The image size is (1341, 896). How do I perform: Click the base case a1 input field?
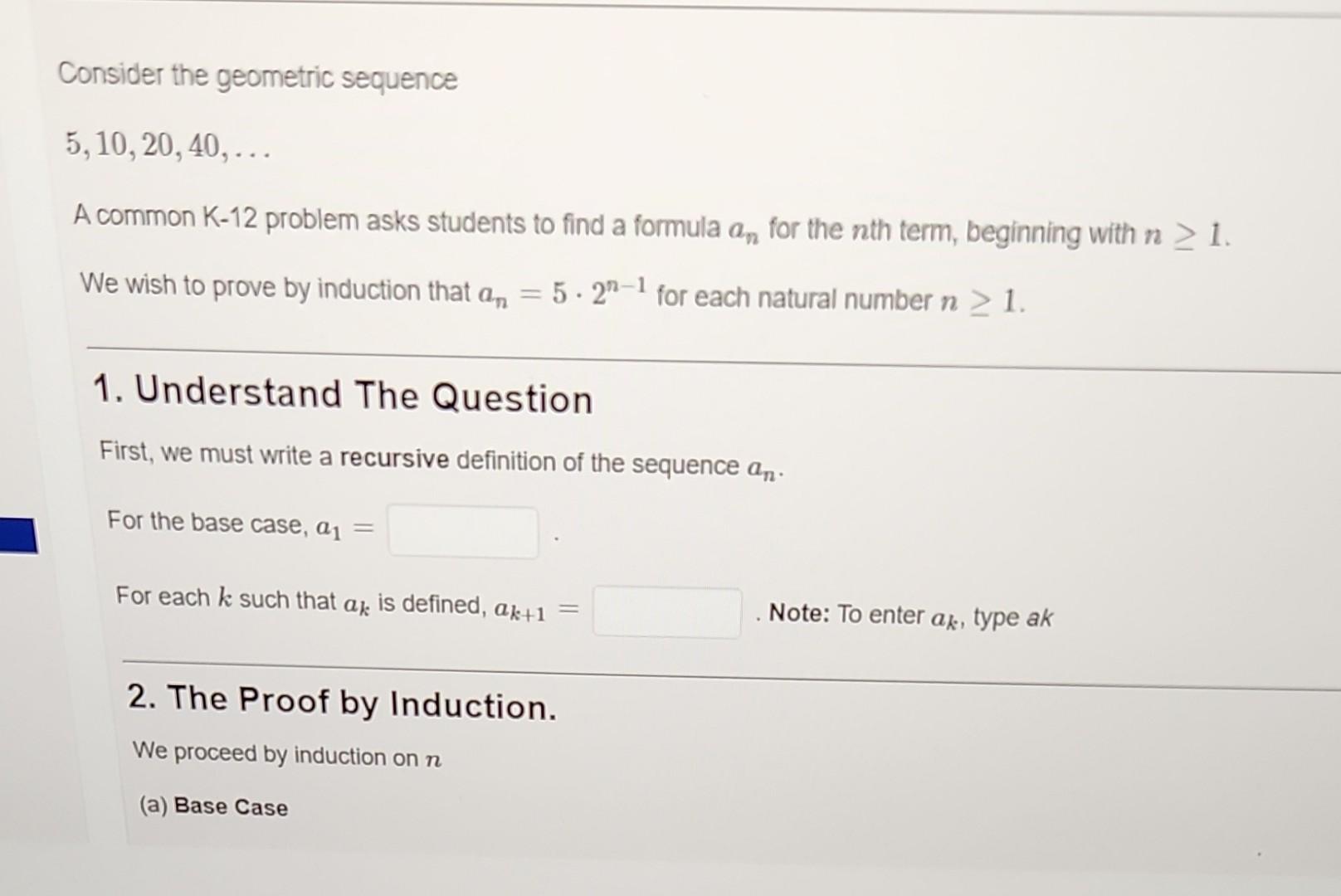pyautogui.click(x=462, y=532)
